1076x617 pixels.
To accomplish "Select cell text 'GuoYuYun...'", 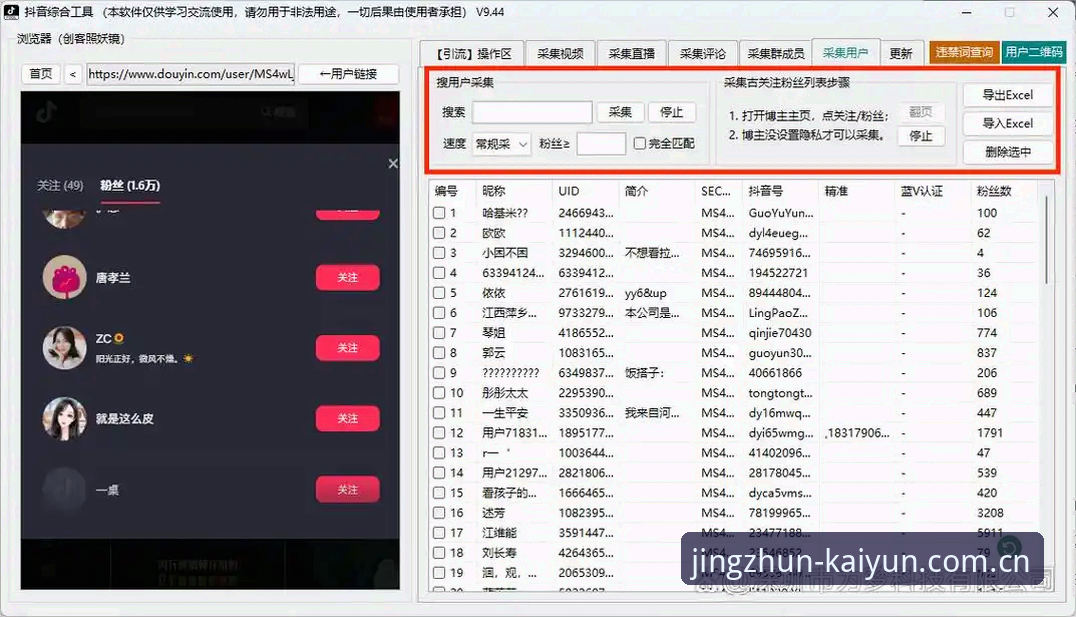I will (x=780, y=213).
